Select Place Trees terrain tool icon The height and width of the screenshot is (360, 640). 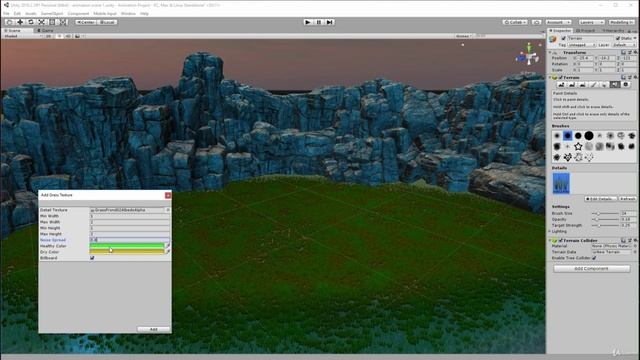(604, 84)
